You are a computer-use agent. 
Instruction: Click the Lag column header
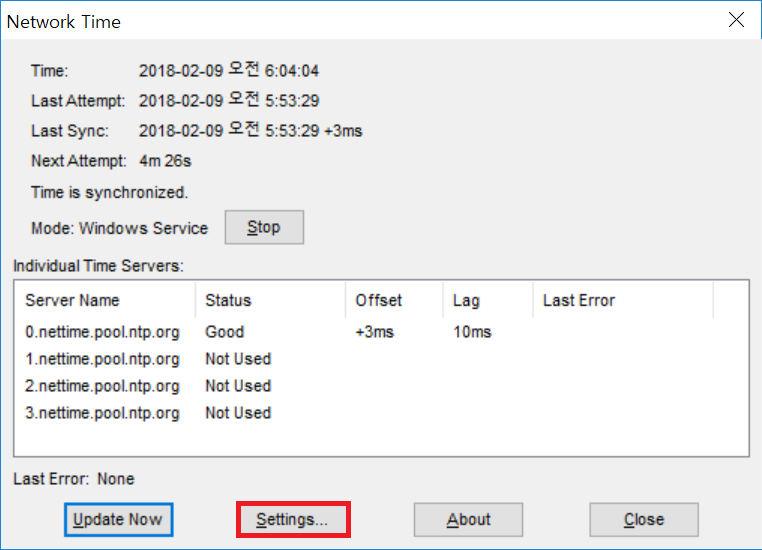point(488,300)
